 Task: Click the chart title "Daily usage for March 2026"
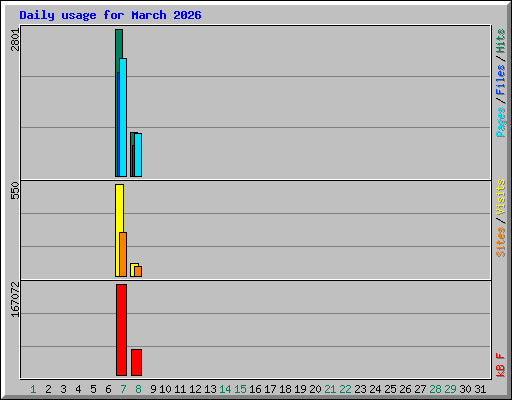coord(110,15)
